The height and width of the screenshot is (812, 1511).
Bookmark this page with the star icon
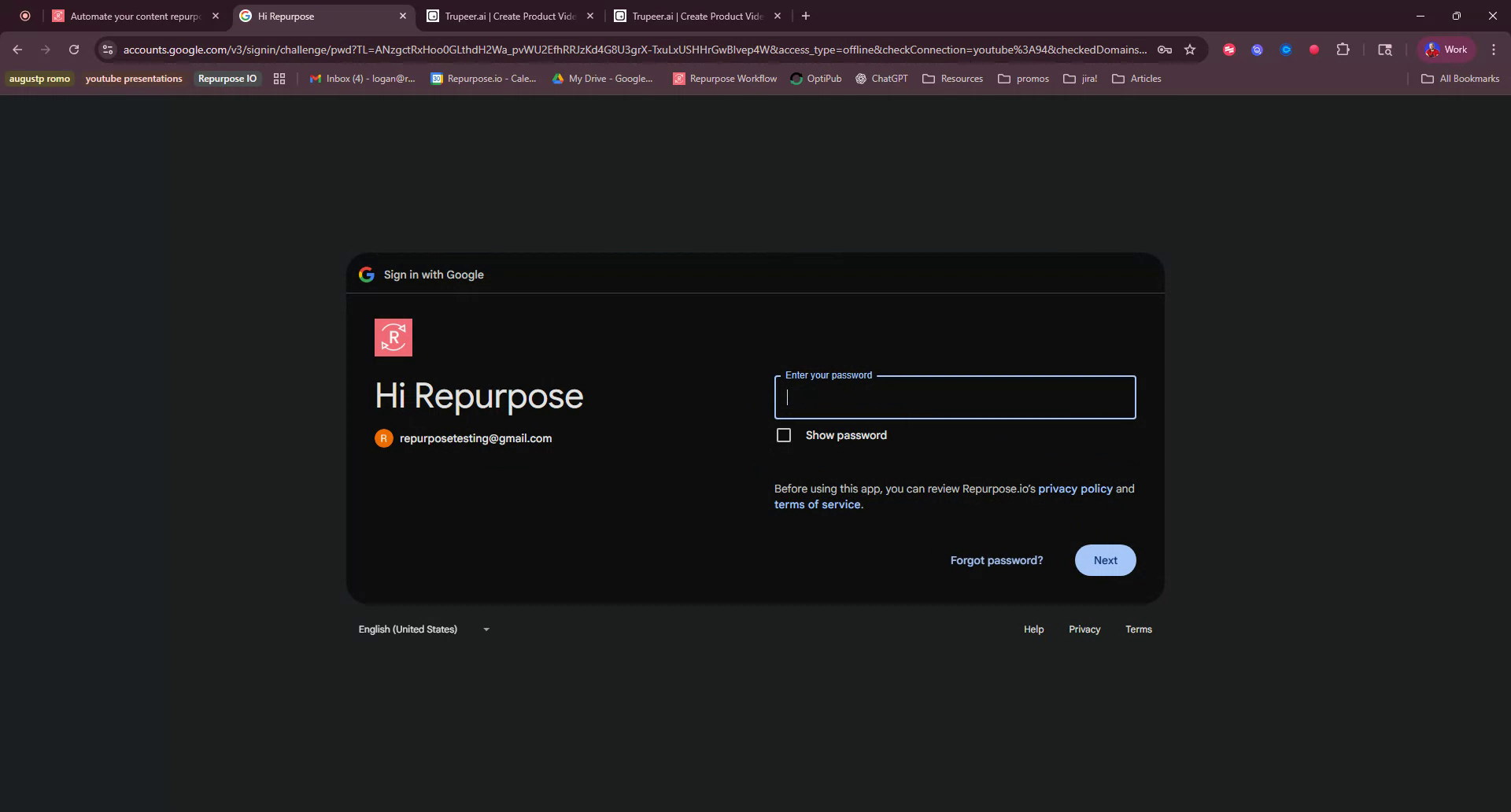[1190, 49]
